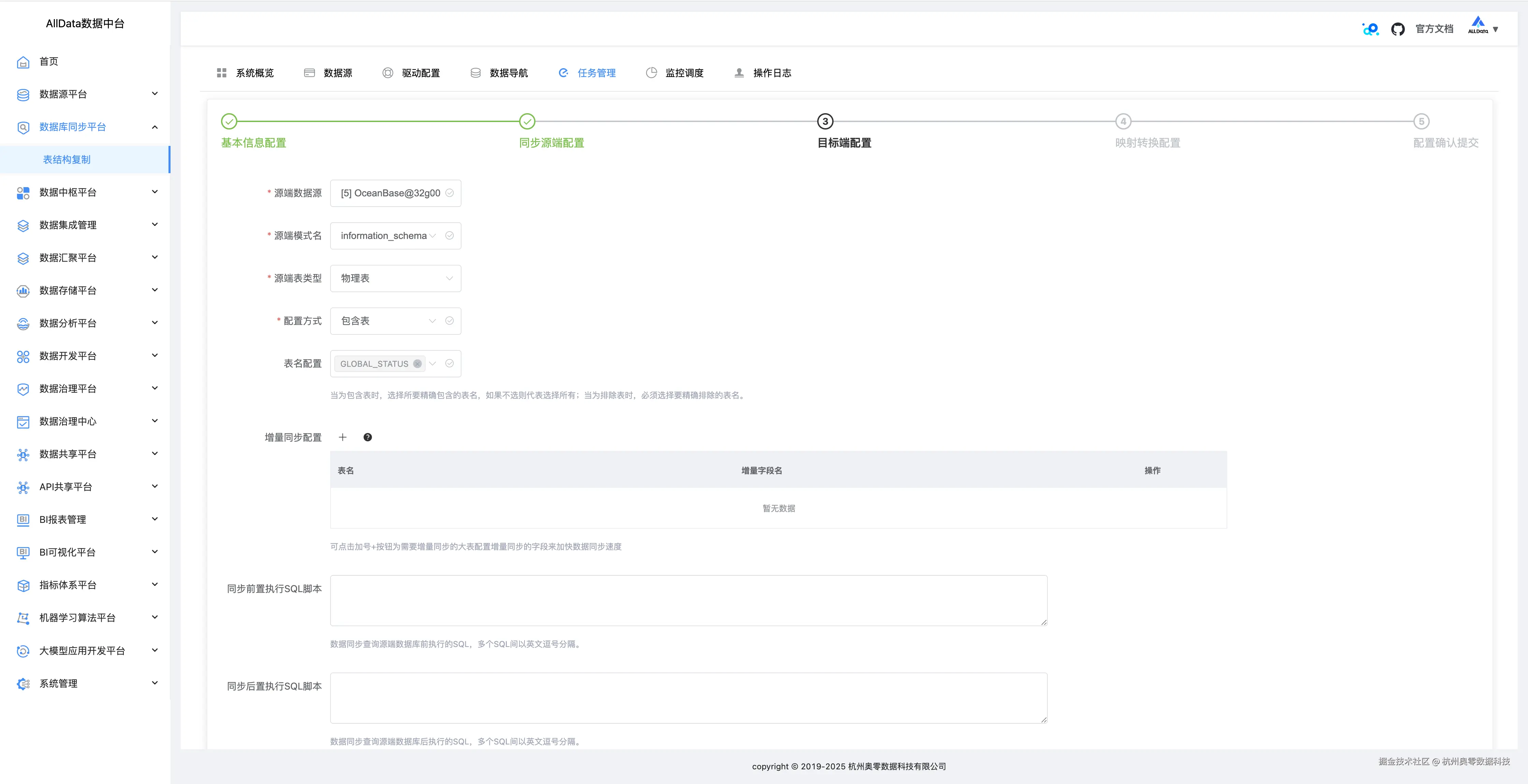
Task: Open the 源端表类型 dropdown
Action: pos(395,278)
